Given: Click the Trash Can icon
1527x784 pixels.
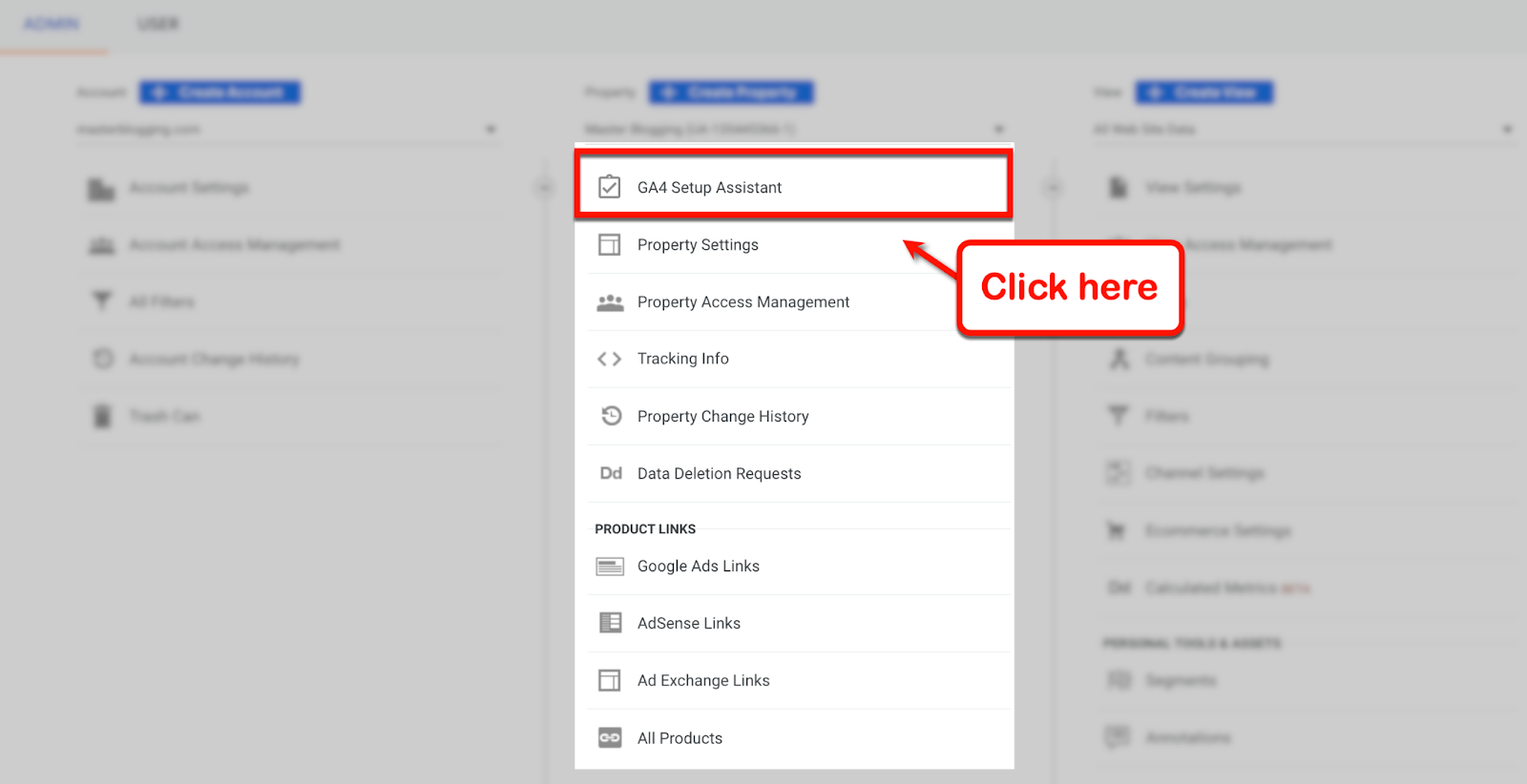Looking at the screenshot, I should [x=102, y=416].
